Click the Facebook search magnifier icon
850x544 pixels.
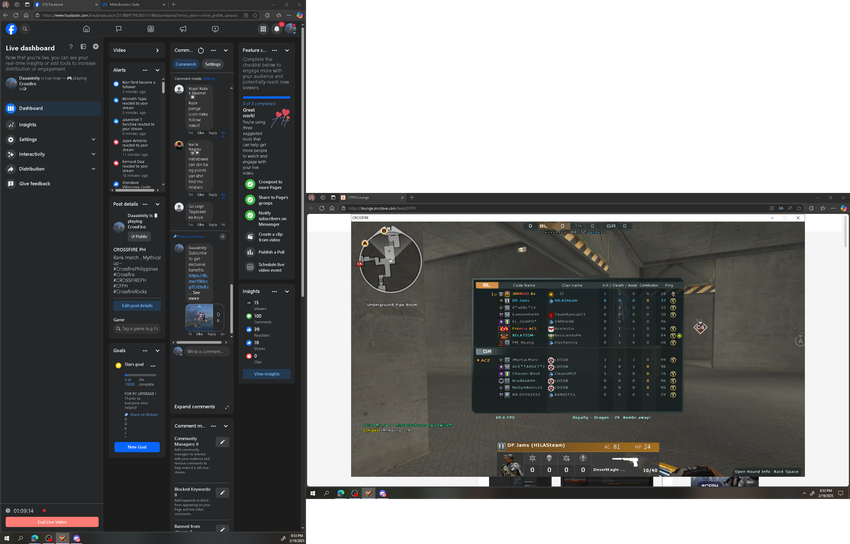pyautogui.click(x=25, y=29)
